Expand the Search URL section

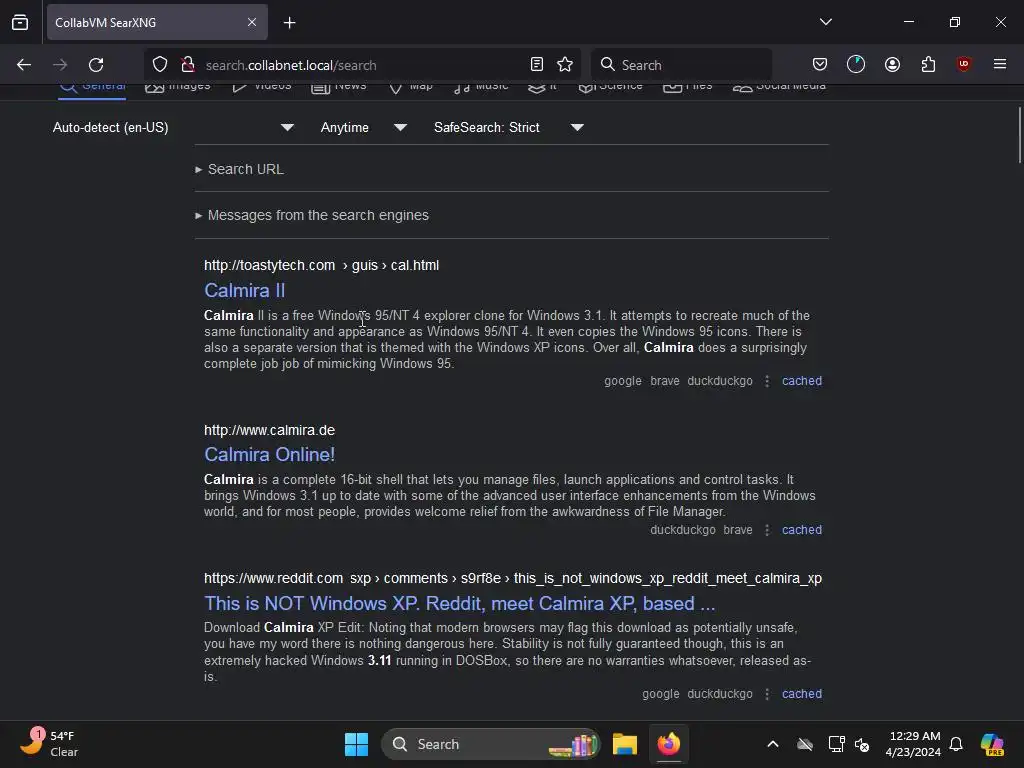(x=240, y=169)
